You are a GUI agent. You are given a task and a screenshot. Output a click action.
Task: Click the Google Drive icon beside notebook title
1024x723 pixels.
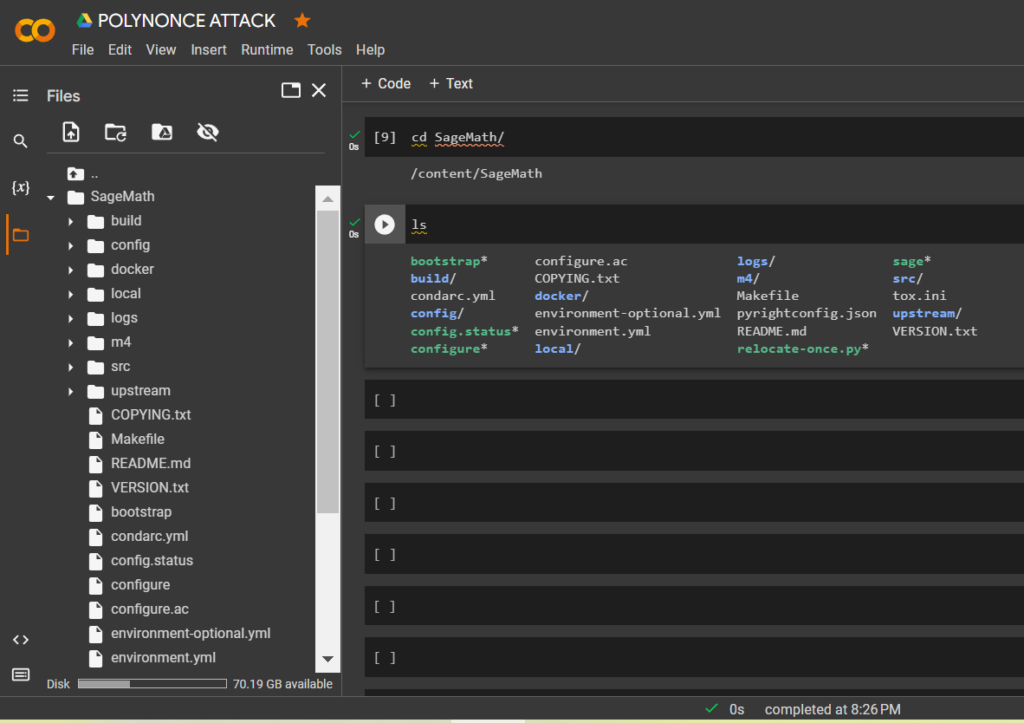84,21
